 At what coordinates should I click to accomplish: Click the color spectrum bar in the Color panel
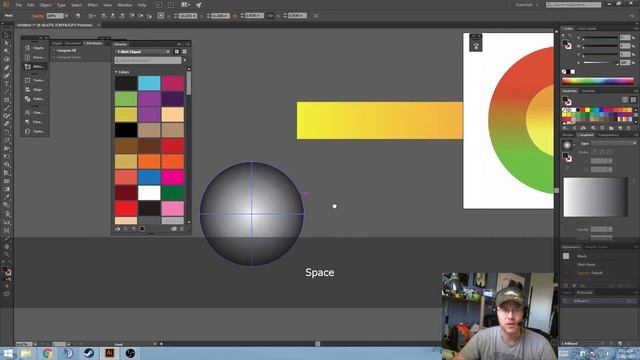click(x=598, y=81)
